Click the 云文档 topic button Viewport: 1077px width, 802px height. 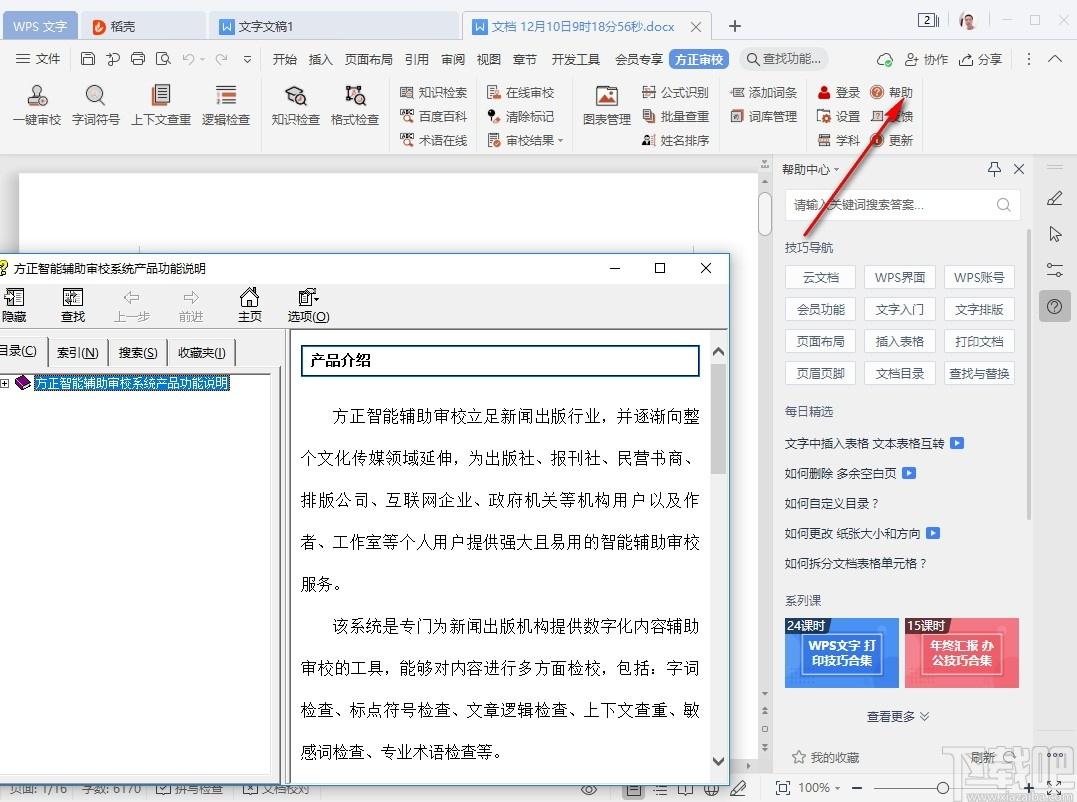pos(821,277)
